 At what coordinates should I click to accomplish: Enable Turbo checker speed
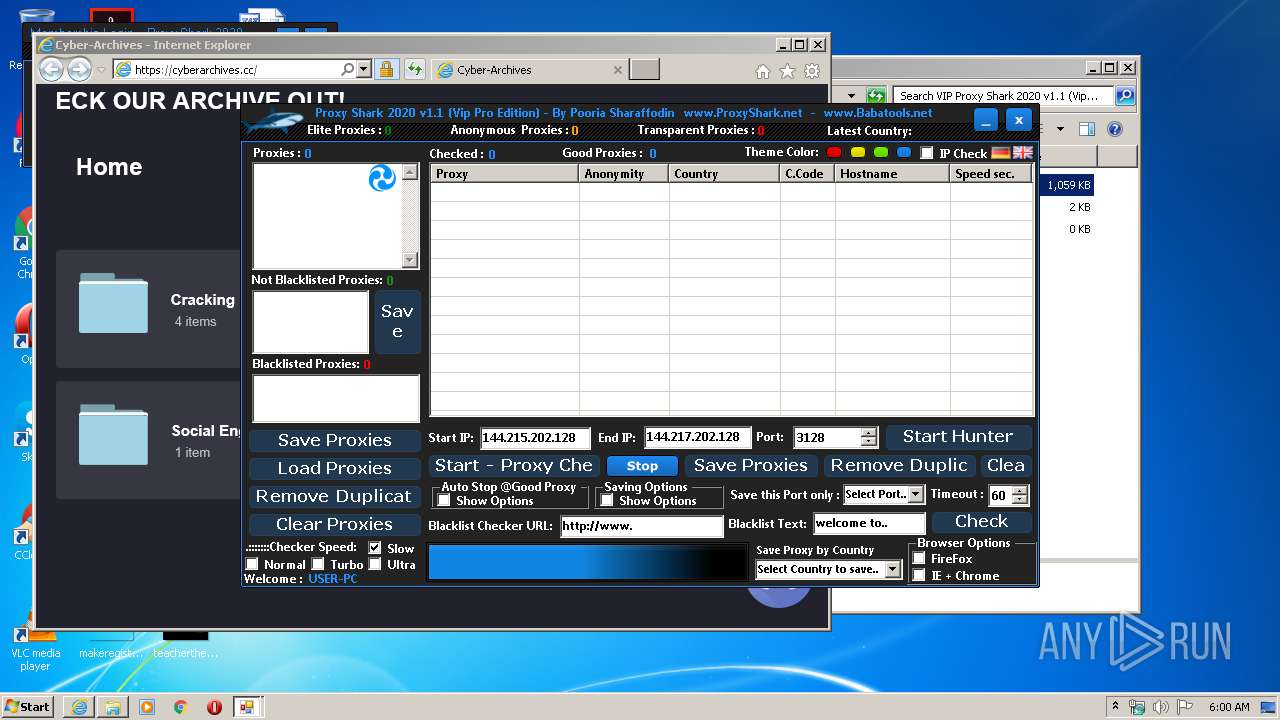(318, 565)
